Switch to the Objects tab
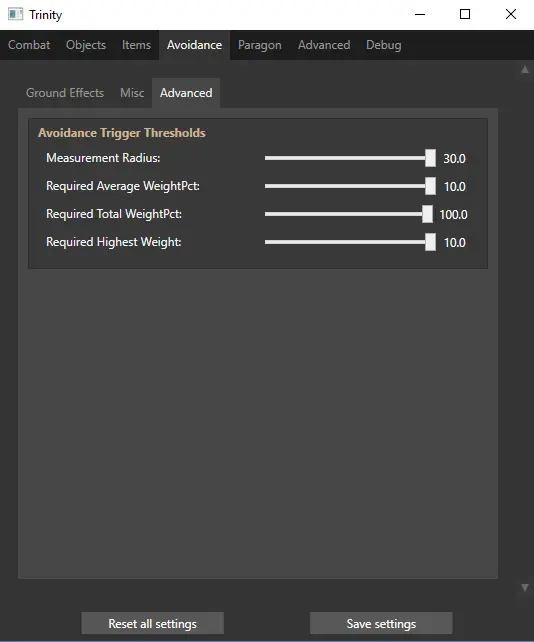The image size is (534, 642). pyautogui.click(x=86, y=45)
